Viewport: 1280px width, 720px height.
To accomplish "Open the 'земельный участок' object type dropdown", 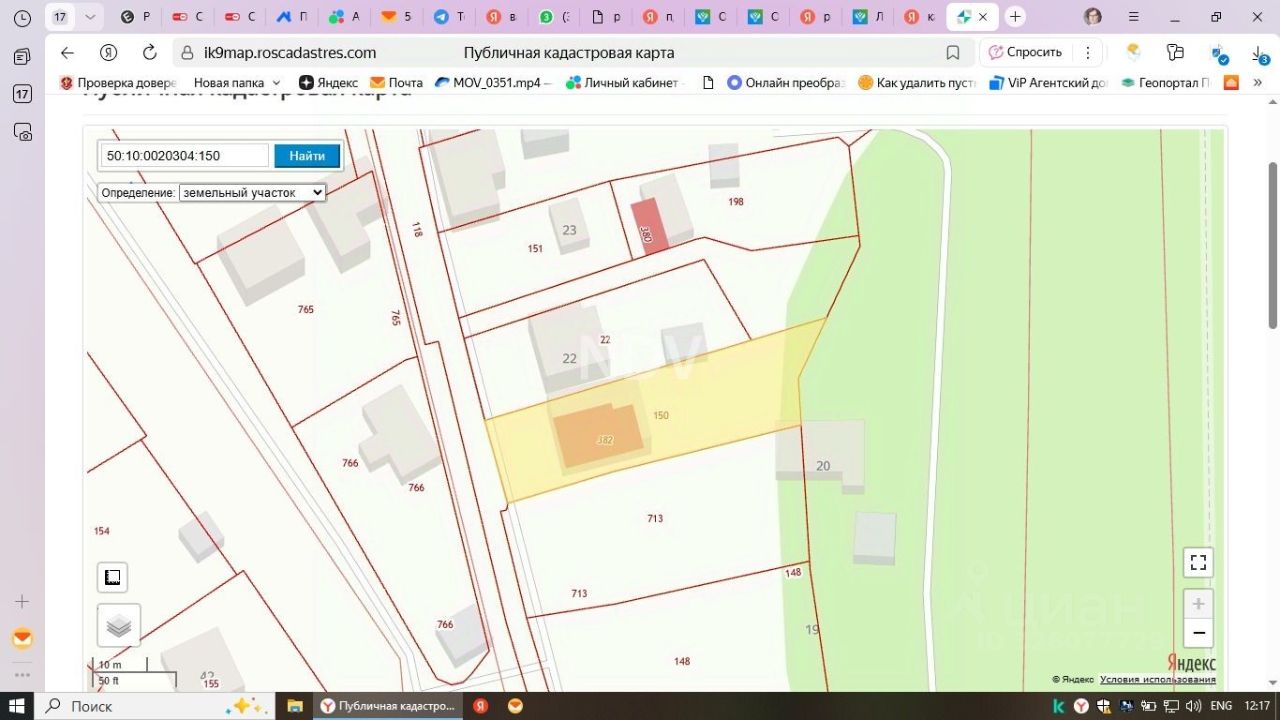I will (252, 192).
